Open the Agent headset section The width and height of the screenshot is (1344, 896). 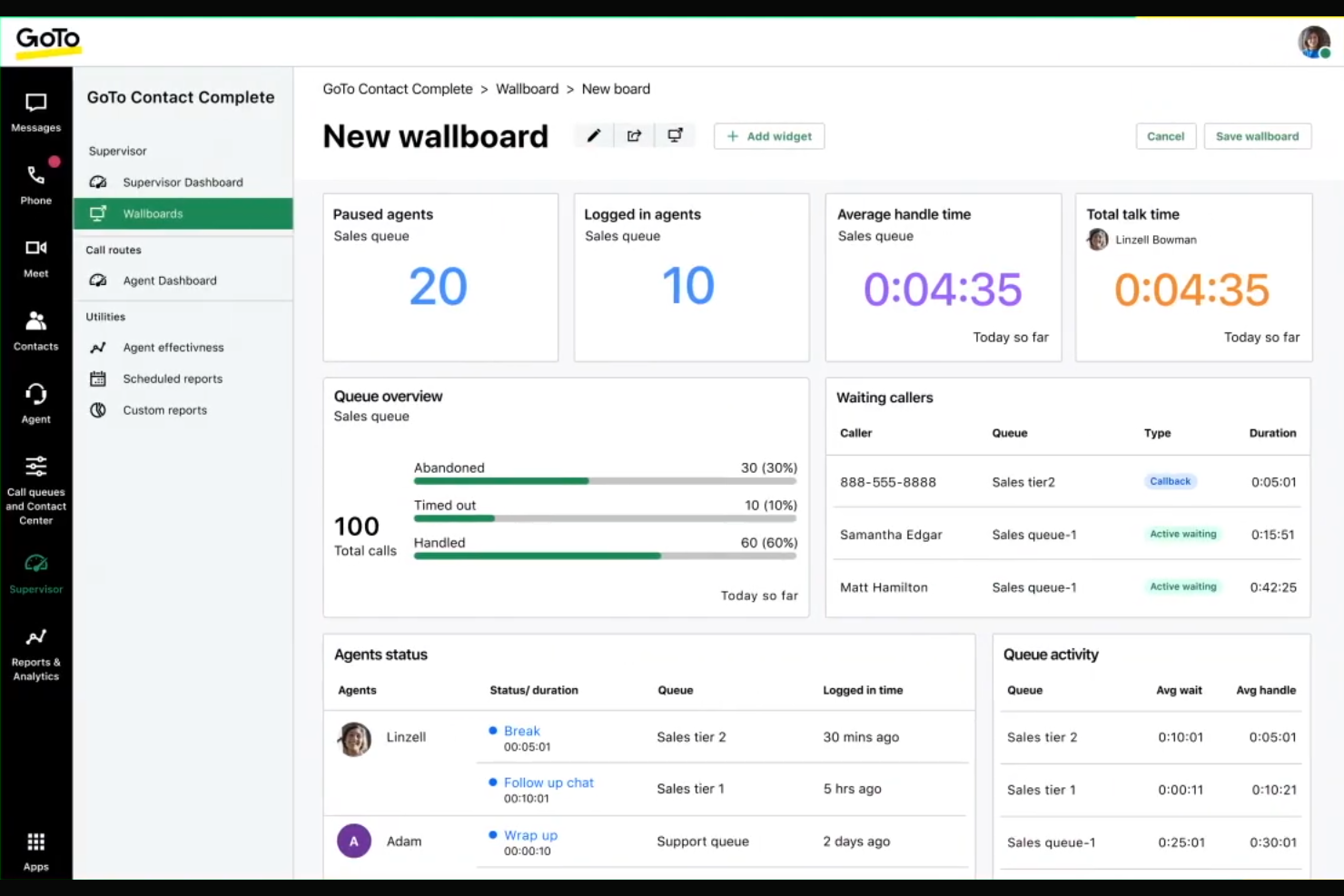pos(36,403)
